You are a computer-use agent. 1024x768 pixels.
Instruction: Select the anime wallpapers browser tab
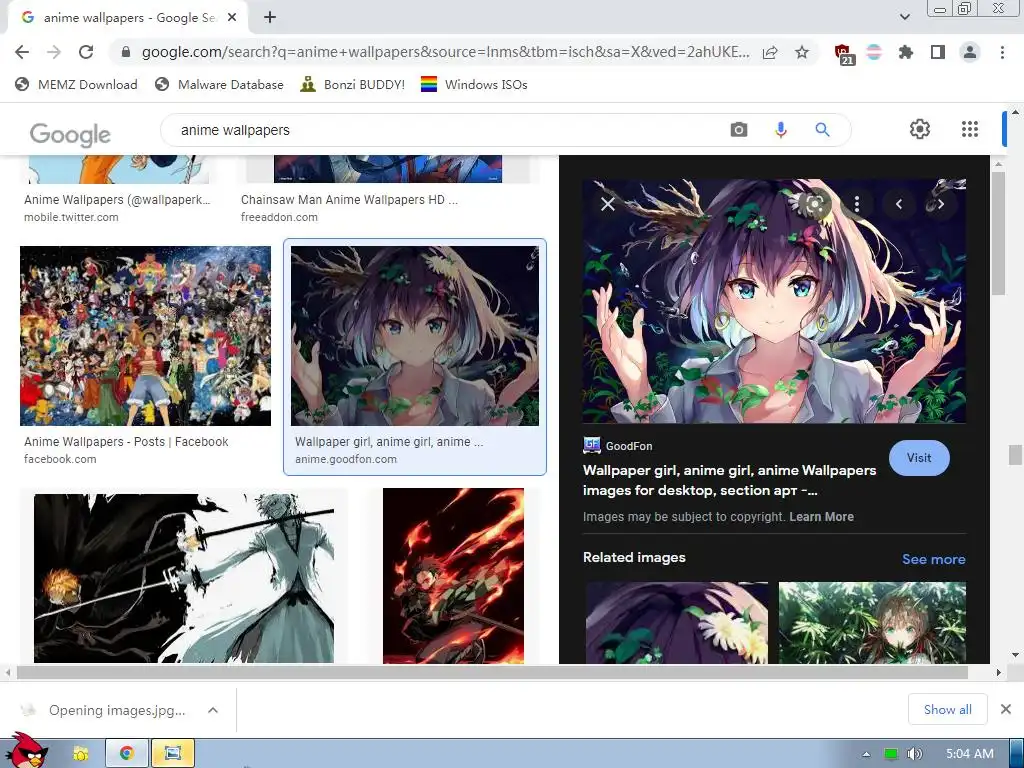click(128, 18)
